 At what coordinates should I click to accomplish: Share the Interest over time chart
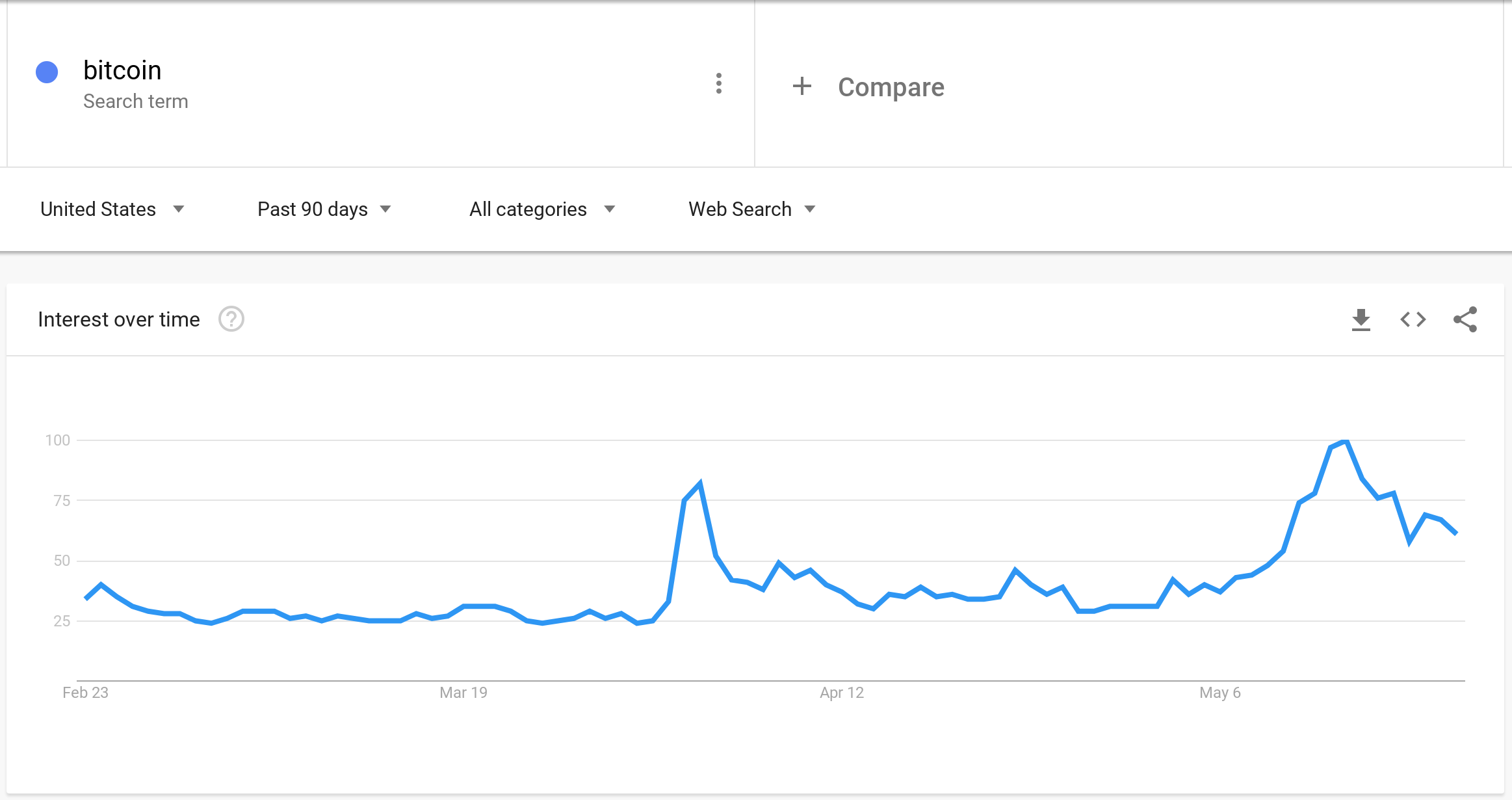1465,319
